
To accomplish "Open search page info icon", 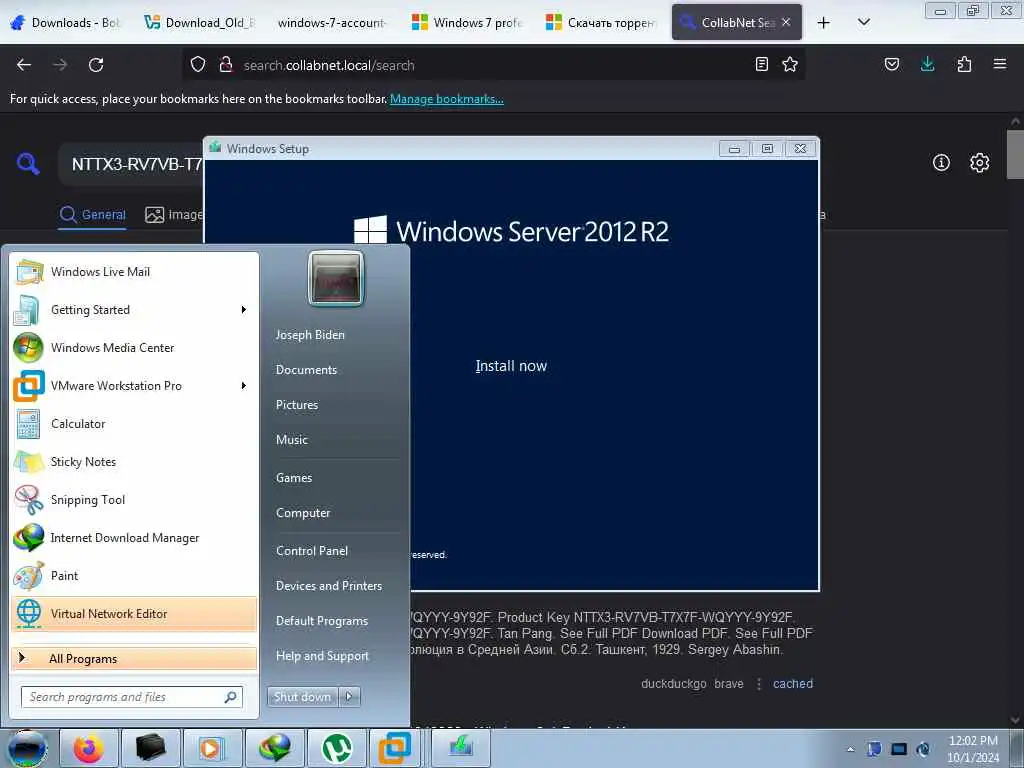I will click(x=941, y=163).
